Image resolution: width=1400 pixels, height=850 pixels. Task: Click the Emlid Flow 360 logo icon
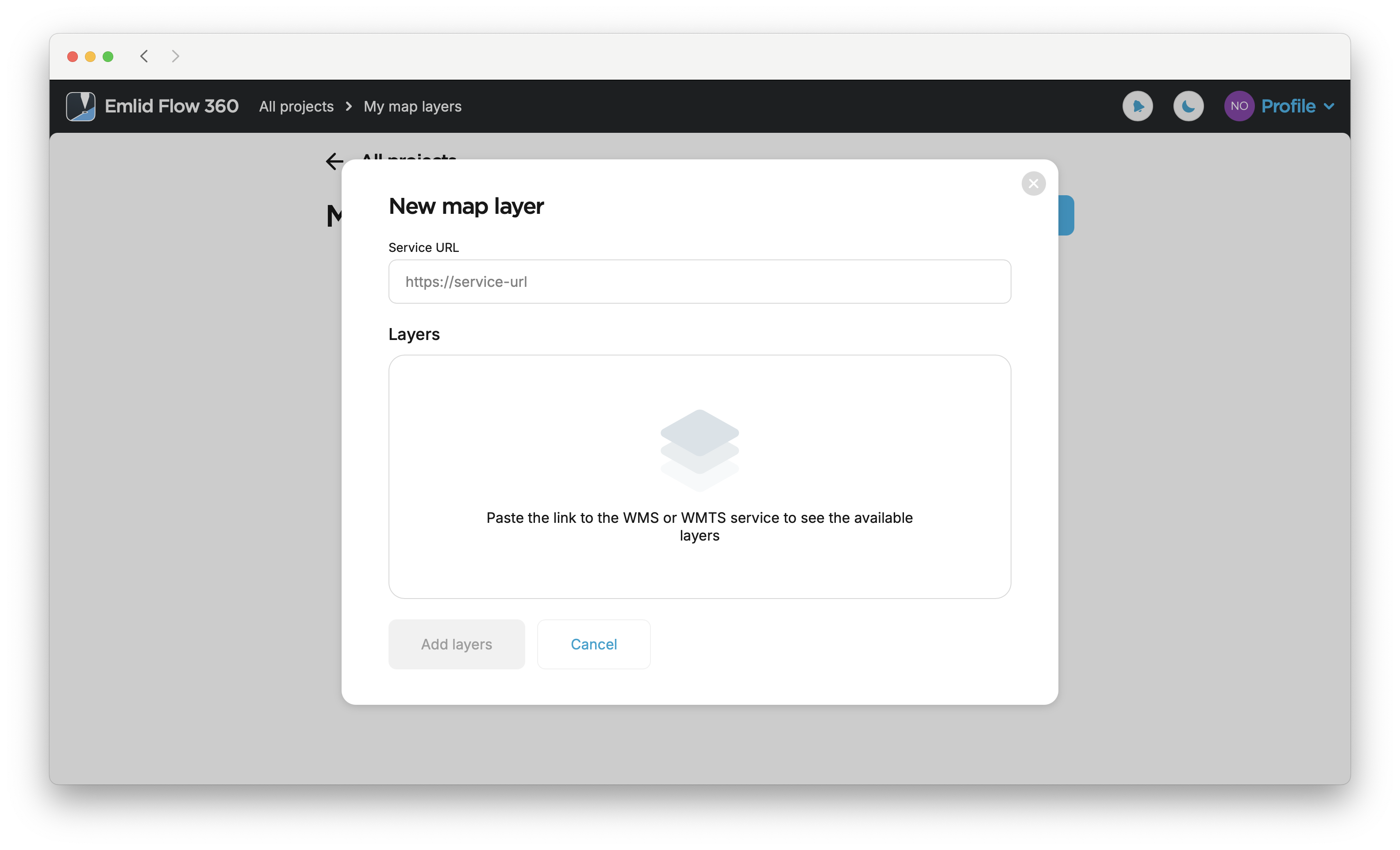click(x=80, y=106)
